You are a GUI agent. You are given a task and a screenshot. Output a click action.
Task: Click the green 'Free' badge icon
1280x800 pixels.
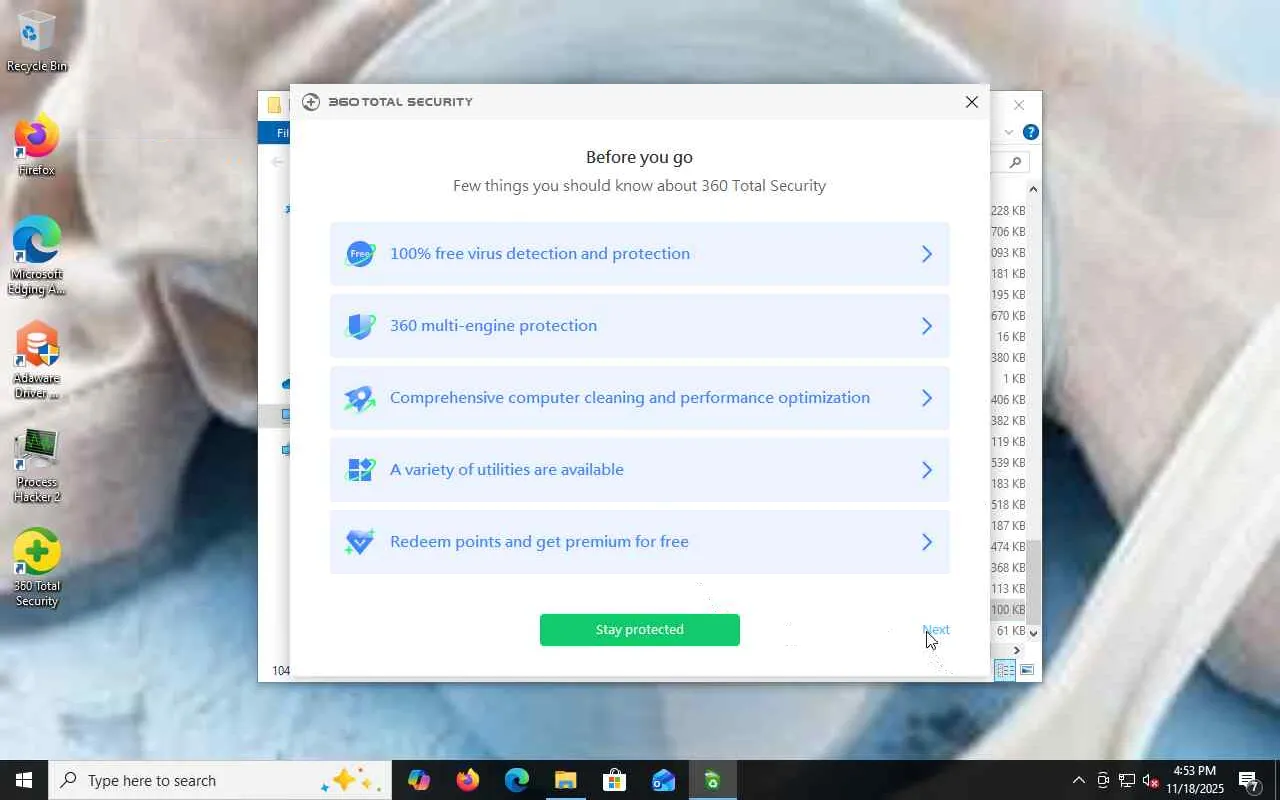click(360, 254)
